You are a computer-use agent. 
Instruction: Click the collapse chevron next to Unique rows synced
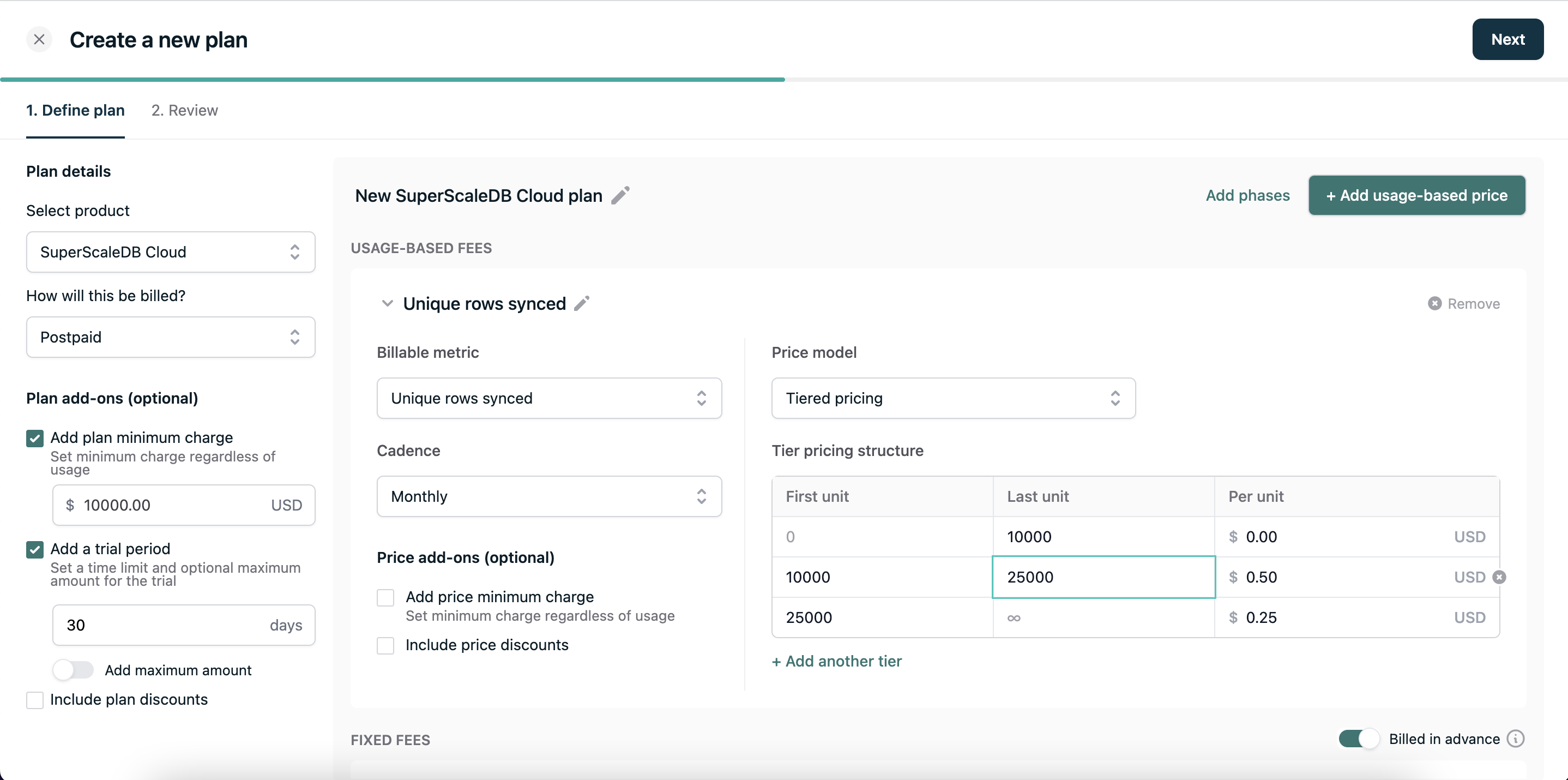[x=387, y=303]
